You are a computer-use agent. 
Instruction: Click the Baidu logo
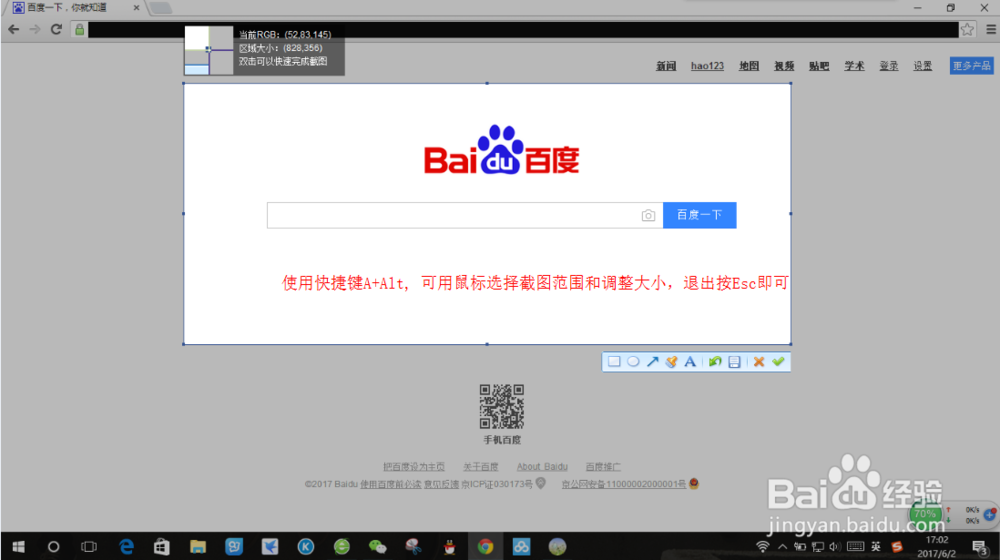coord(501,151)
